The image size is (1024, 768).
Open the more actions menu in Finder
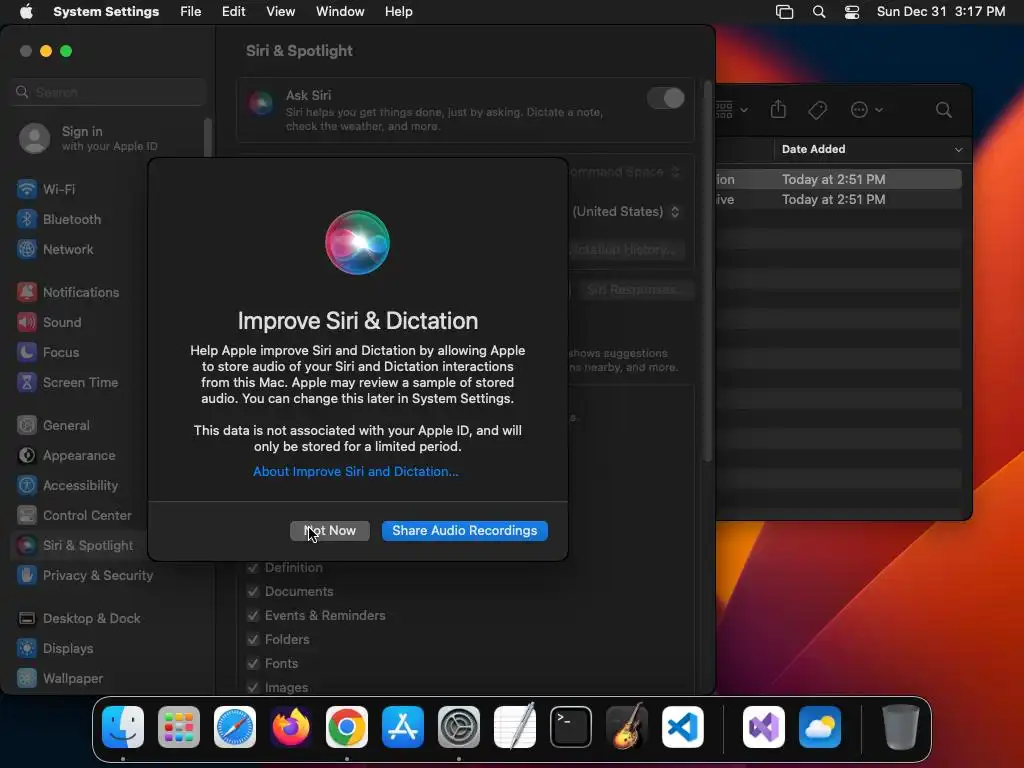coord(867,110)
